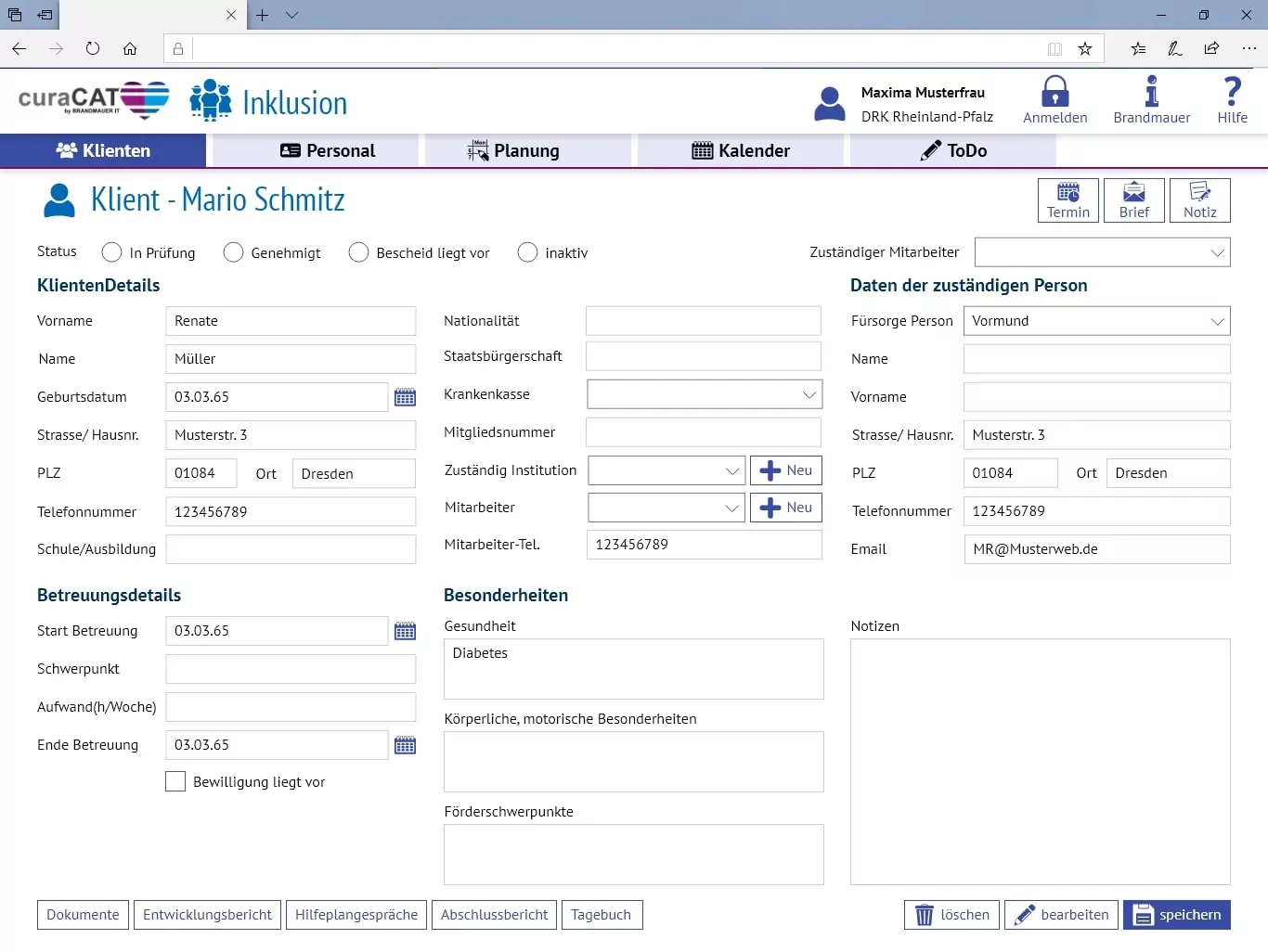Click the Förderschwerpunkte text area

pyautogui.click(x=633, y=855)
